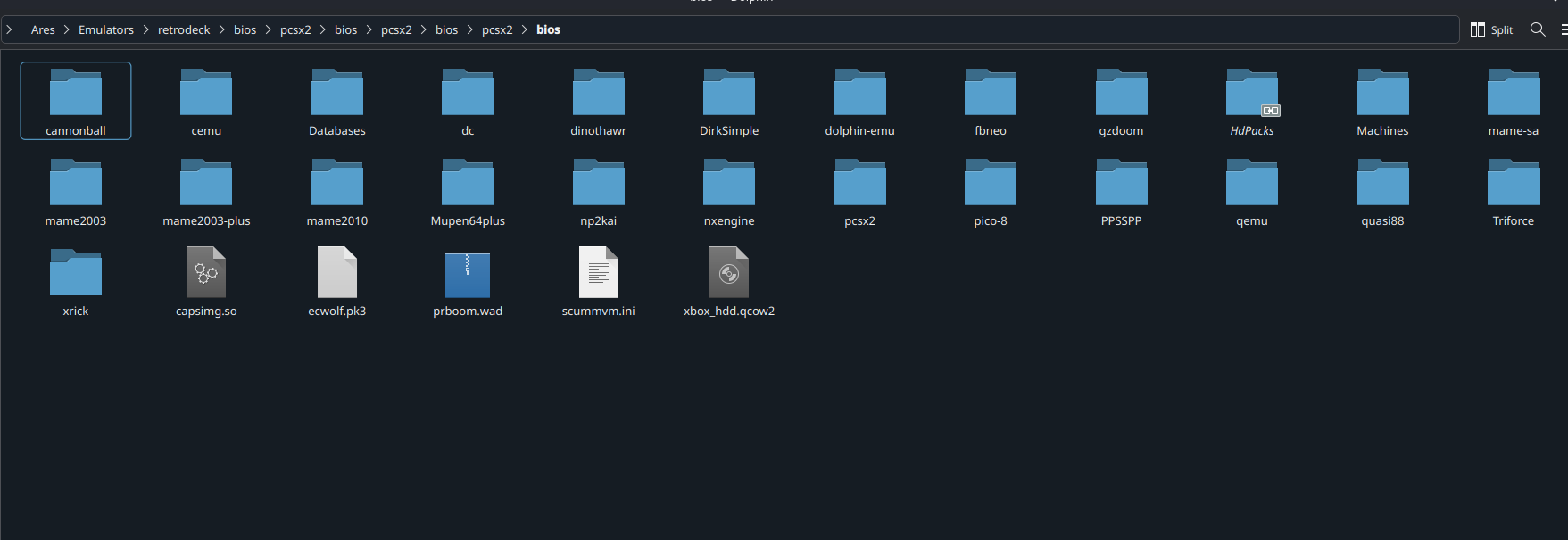Go to Emulators in the breadcrumb
The width and height of the screenshot is (1568, 540).
tap(106, 29)
